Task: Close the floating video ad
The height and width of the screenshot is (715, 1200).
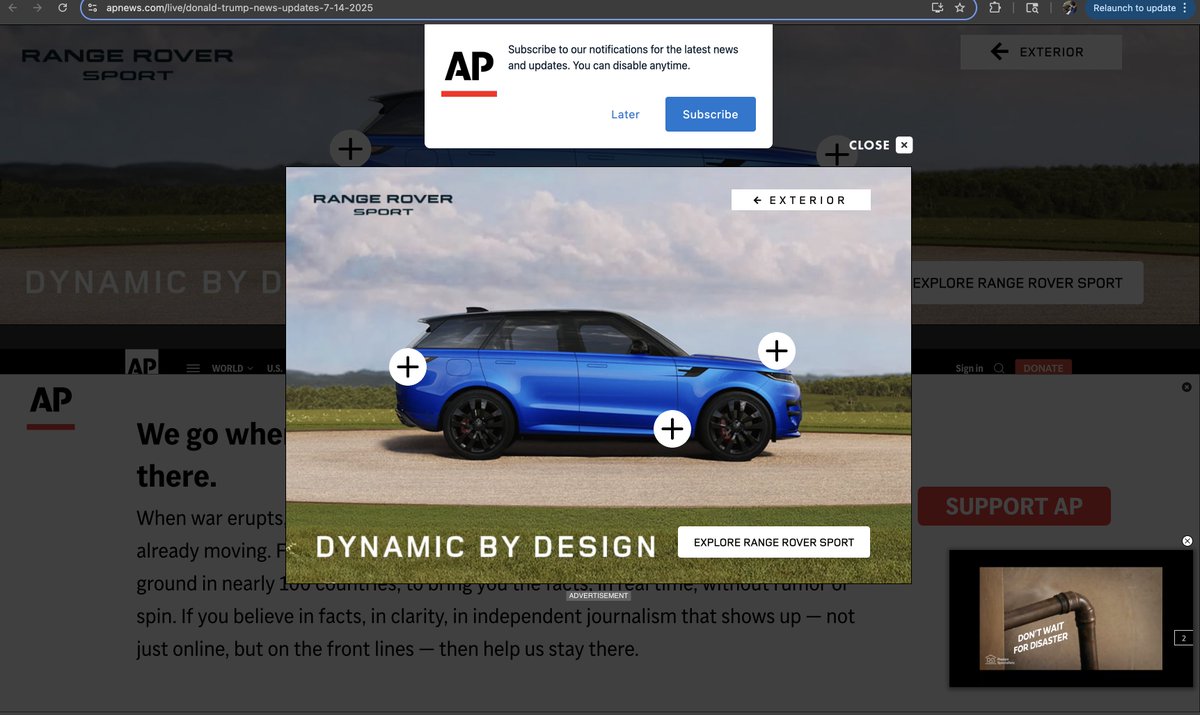Action: (1187, 541)
